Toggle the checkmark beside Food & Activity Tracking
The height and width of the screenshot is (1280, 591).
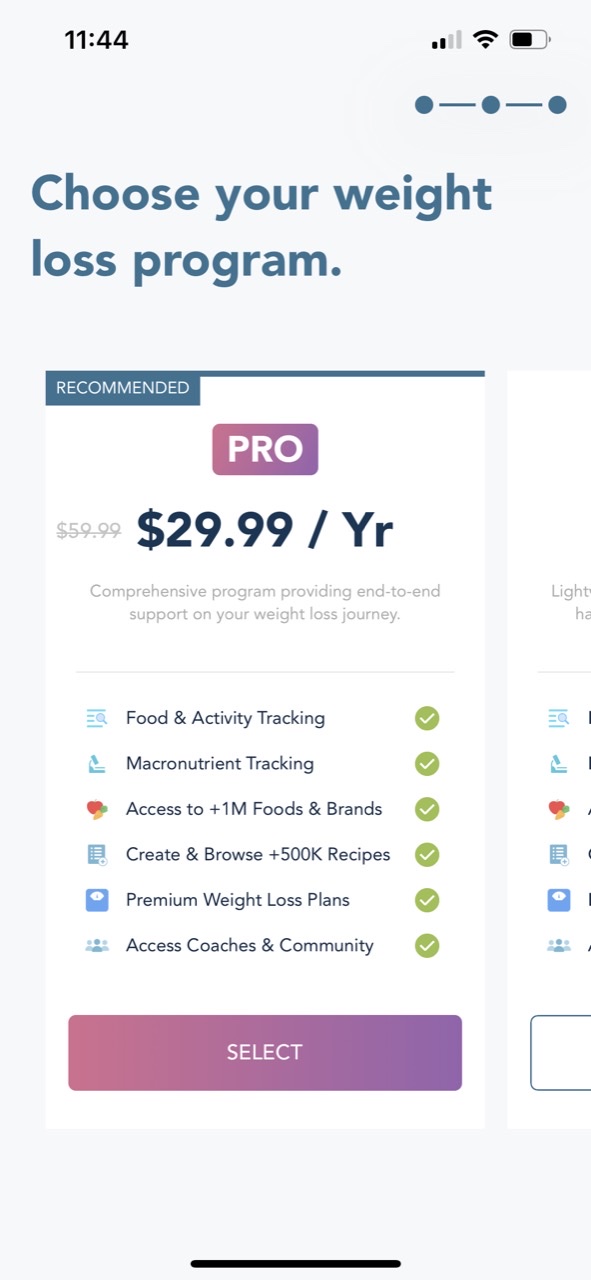427,718
